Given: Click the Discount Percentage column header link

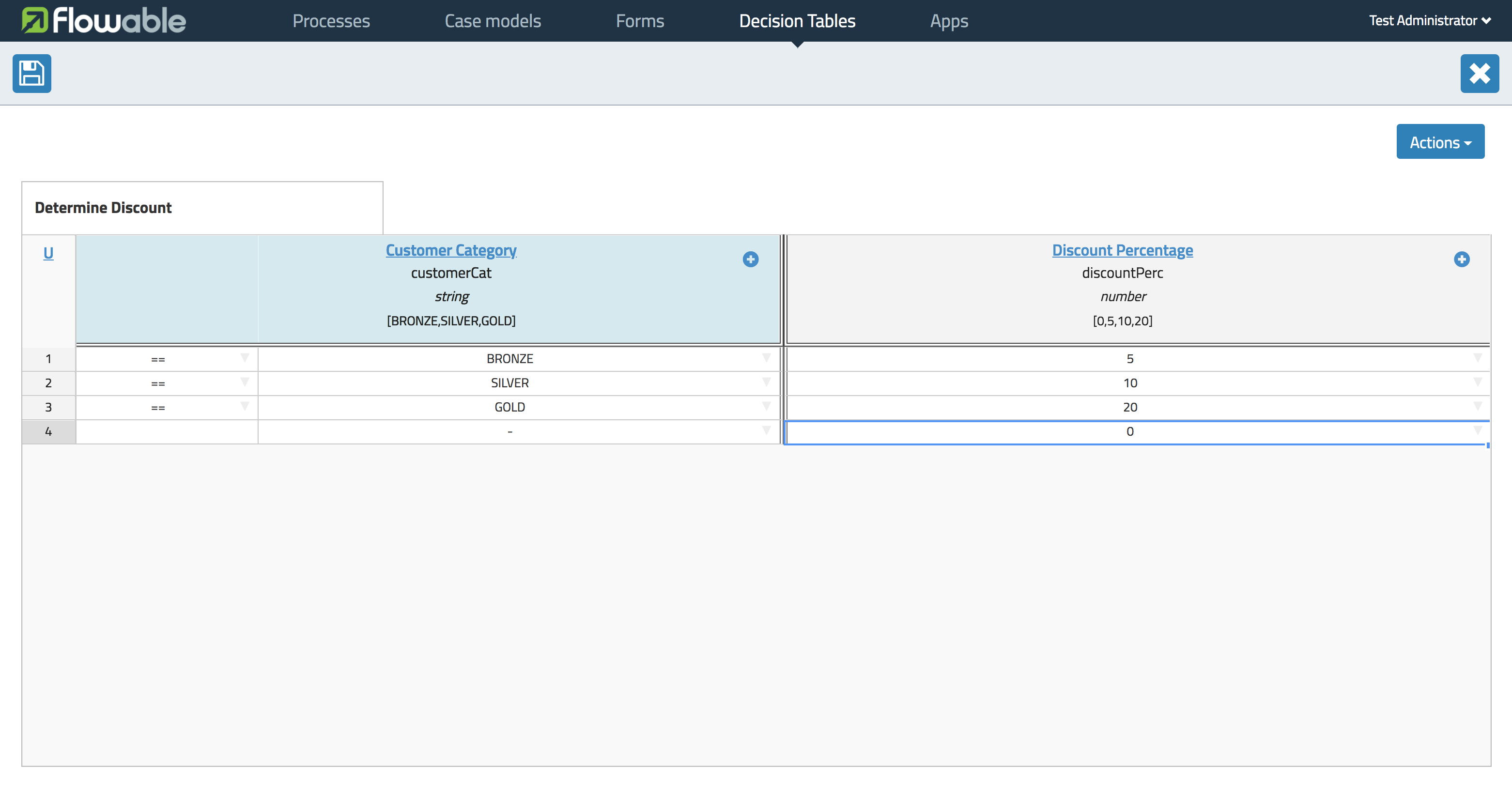Looking at the screenshot, I should 1122,249.
